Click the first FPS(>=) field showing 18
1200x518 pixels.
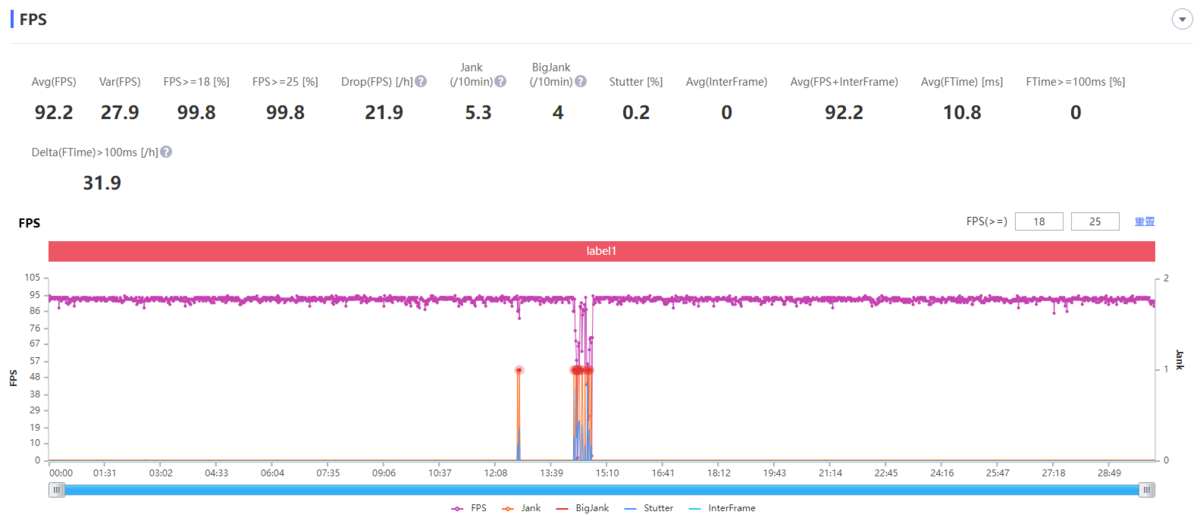tap(1039, 222)
